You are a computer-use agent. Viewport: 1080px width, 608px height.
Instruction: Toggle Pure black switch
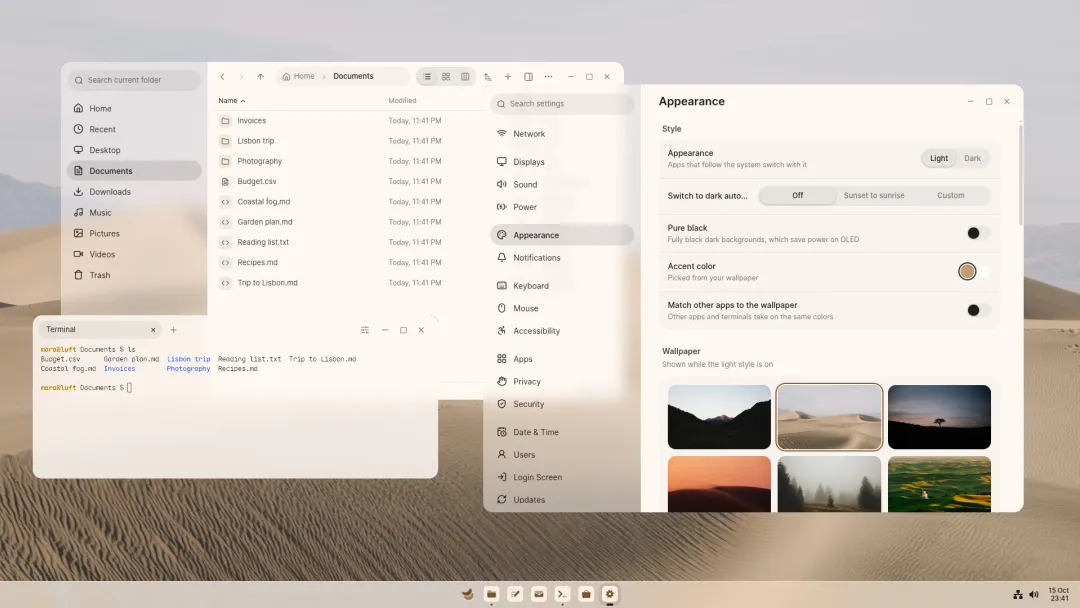pos(977,233)
